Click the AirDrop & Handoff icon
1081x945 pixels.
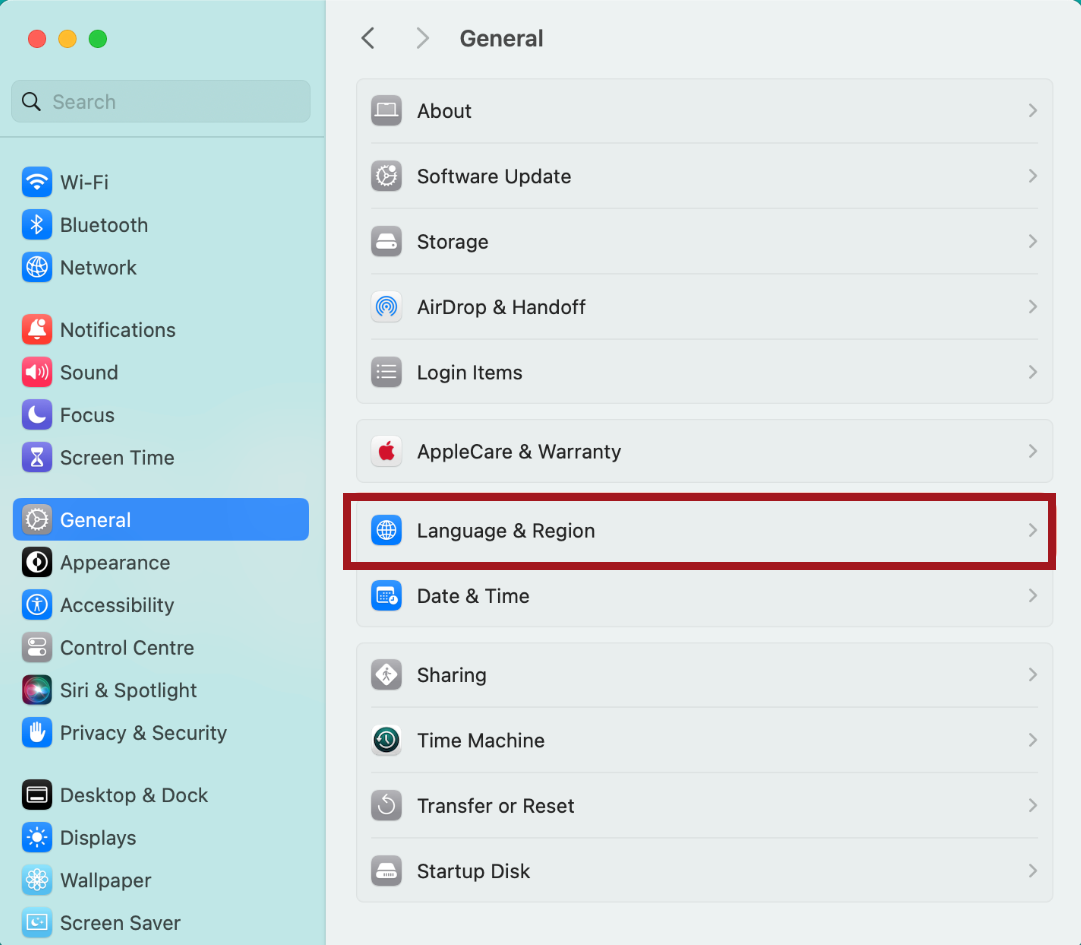(386, 307)
